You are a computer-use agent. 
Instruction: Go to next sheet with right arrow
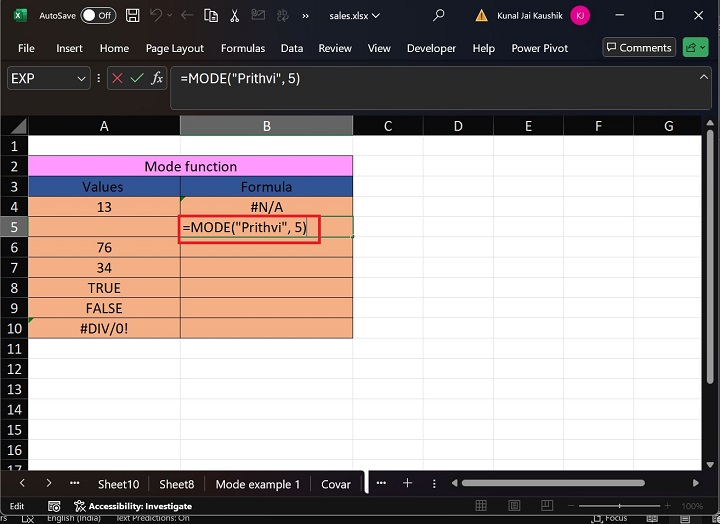pyautogui.click(x=49, y=483)
